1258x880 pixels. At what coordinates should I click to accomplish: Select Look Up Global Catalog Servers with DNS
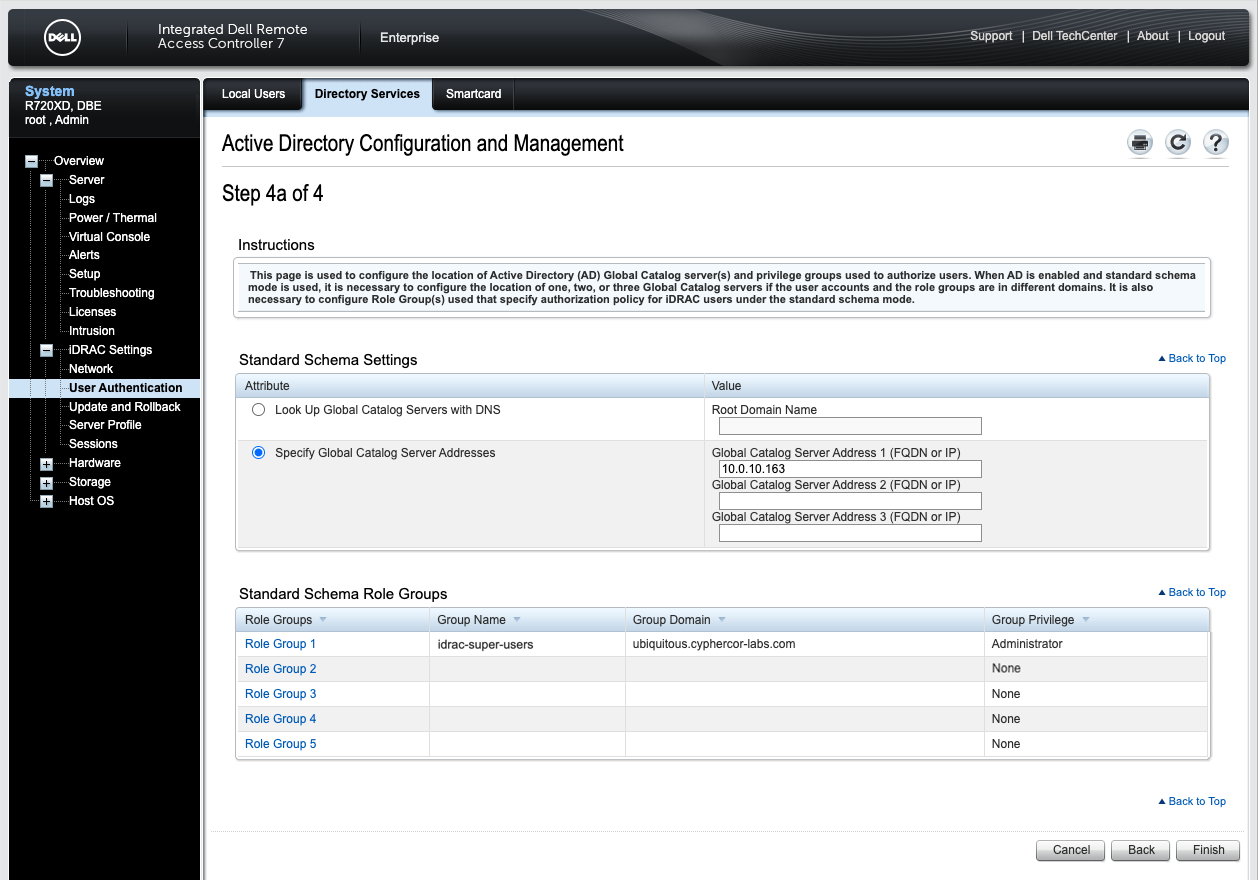click(x=259, y=410)
